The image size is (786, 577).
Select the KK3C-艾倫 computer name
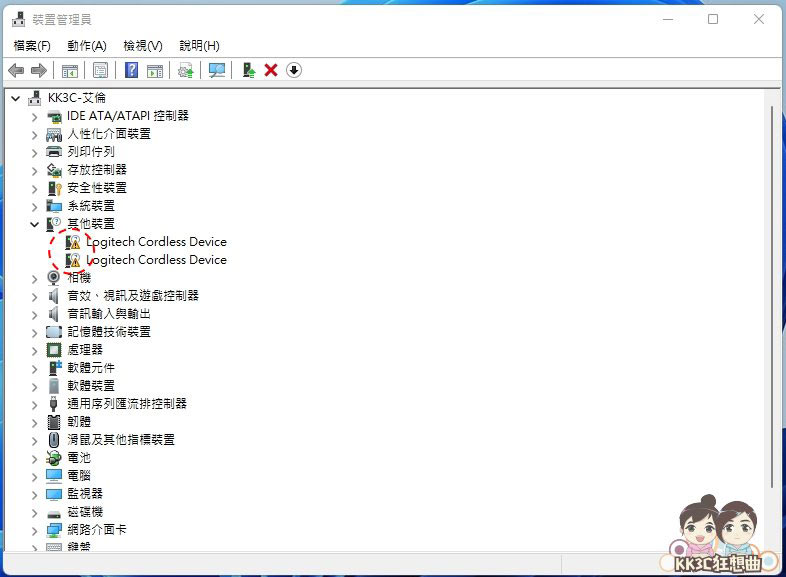click(77, 97)
